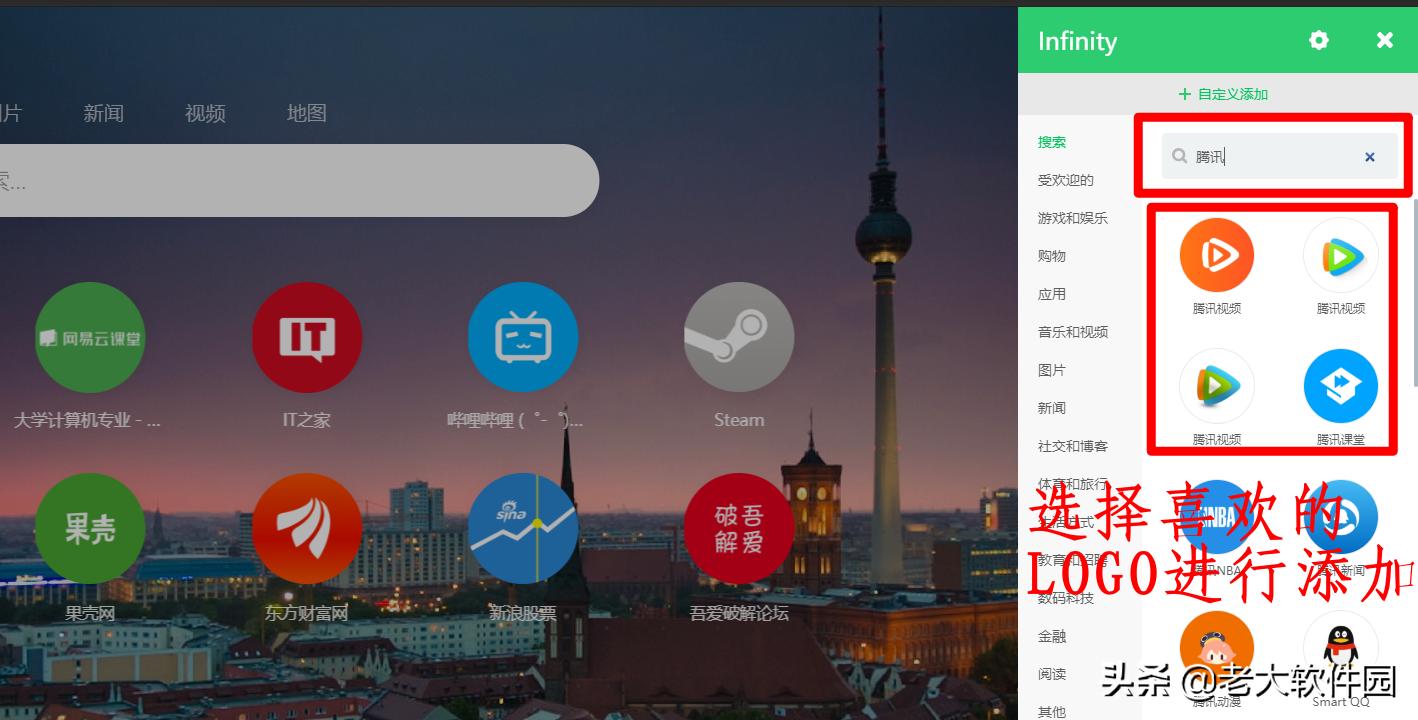Close the Infinity side panel
Image resolution: width=1418 pixels, height=720 pixels.
[1385, 40]
